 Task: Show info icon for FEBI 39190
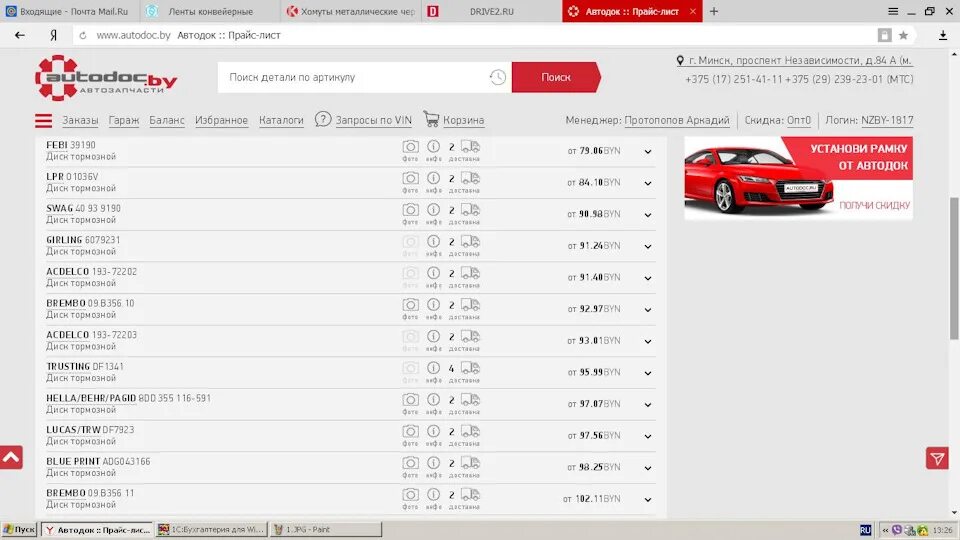pyautogui.click(x=433, y=146)
